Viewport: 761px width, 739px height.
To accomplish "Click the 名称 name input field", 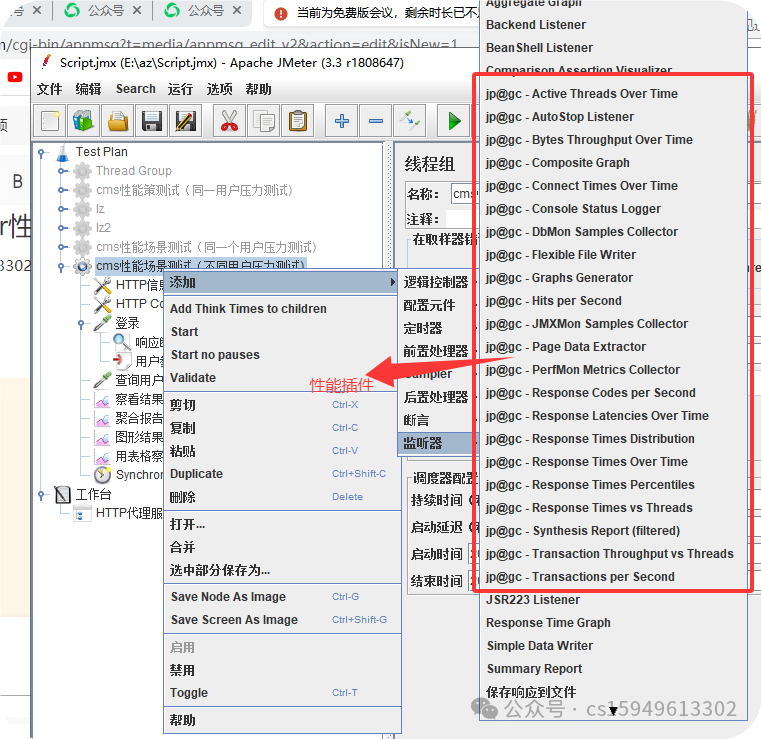I will click(464, 194).
